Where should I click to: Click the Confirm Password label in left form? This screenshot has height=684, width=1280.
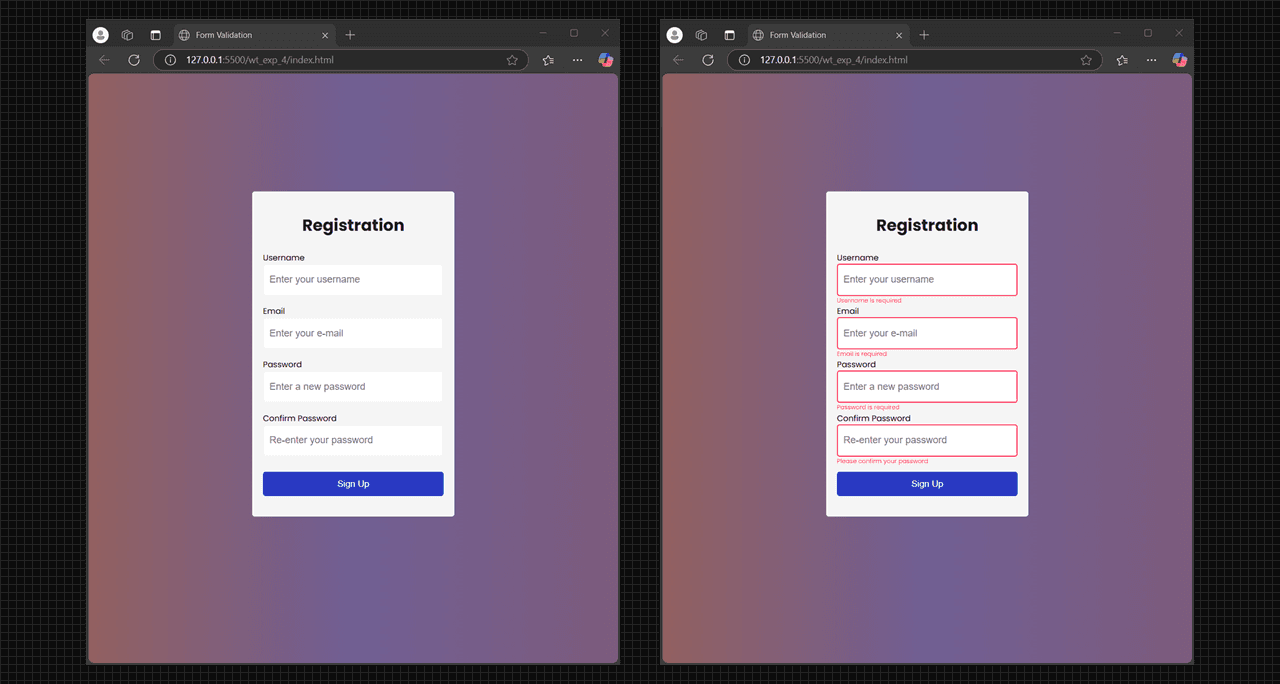[x=300, y=418]
